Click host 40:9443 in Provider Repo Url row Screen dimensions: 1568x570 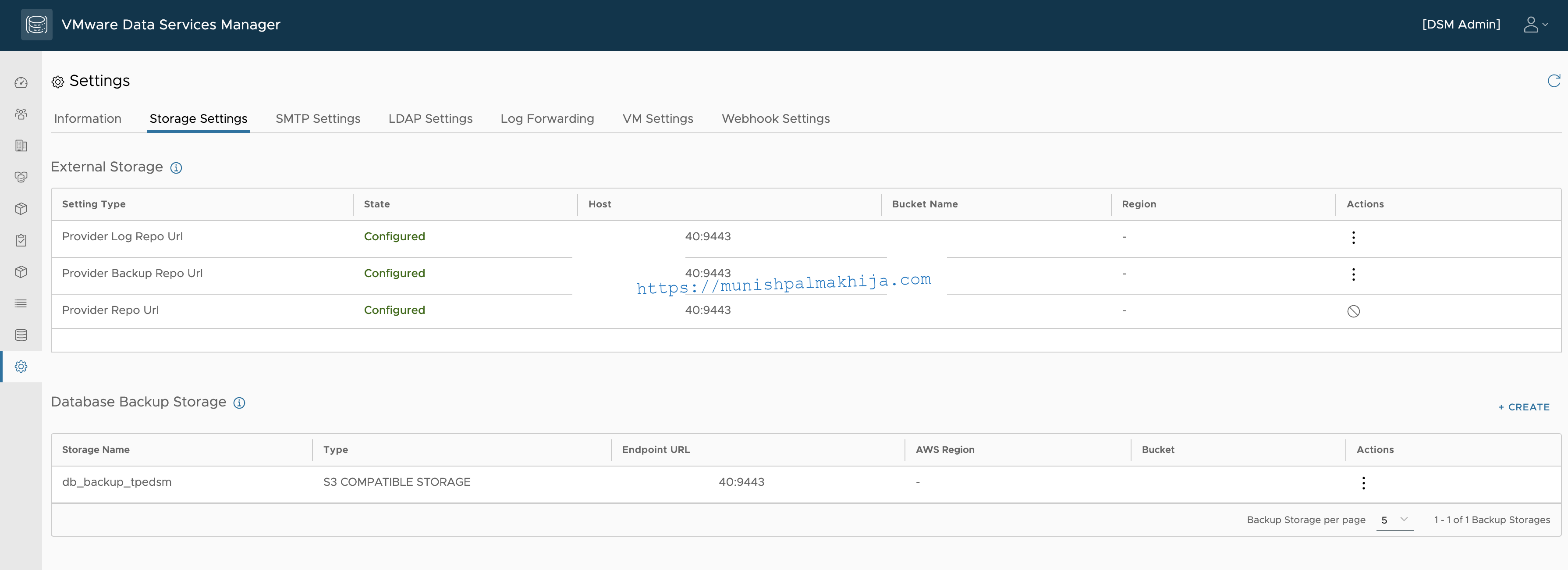(x=708, y=310)
